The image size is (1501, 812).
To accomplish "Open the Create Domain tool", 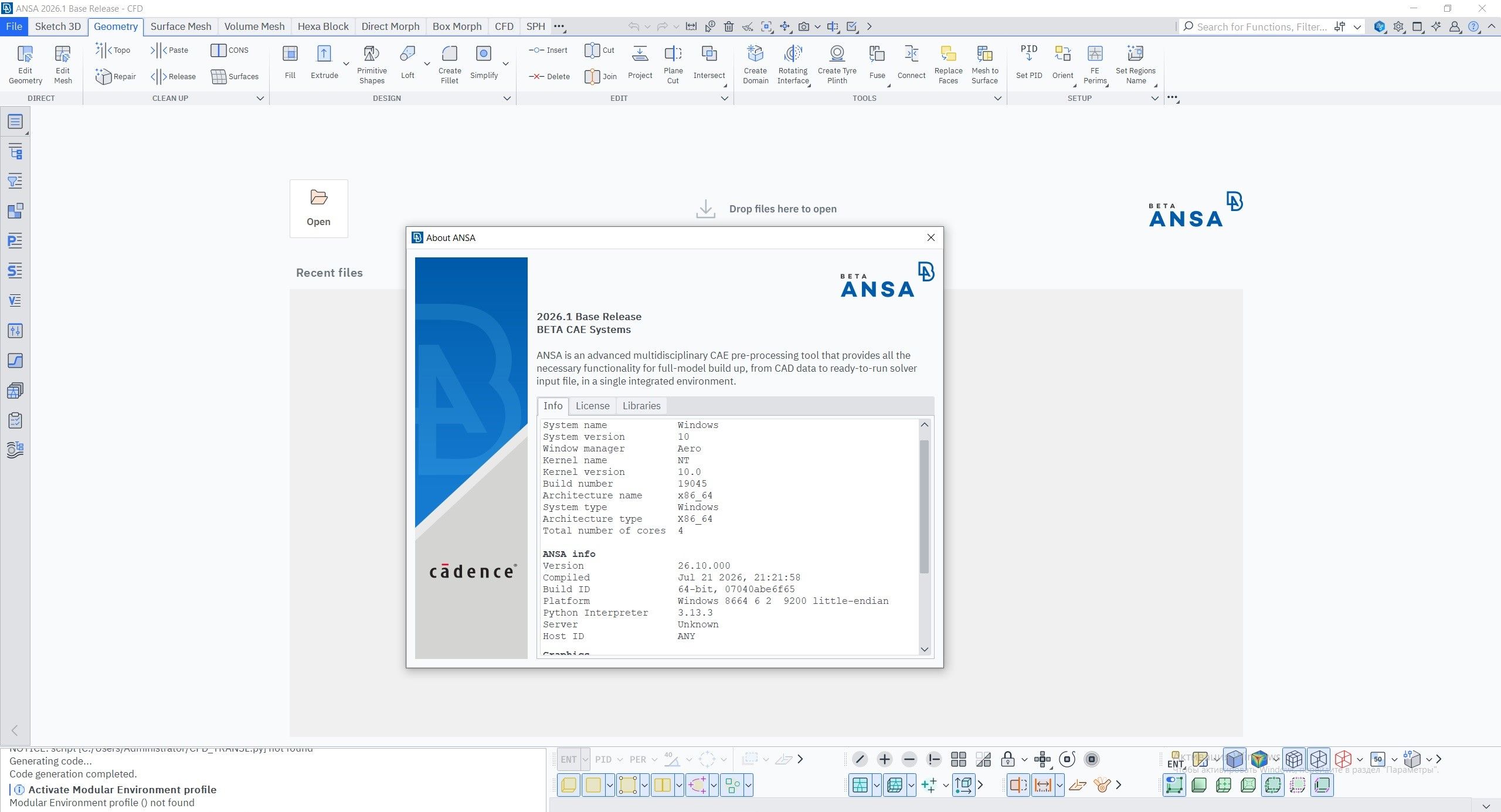I will coord(755,64).
